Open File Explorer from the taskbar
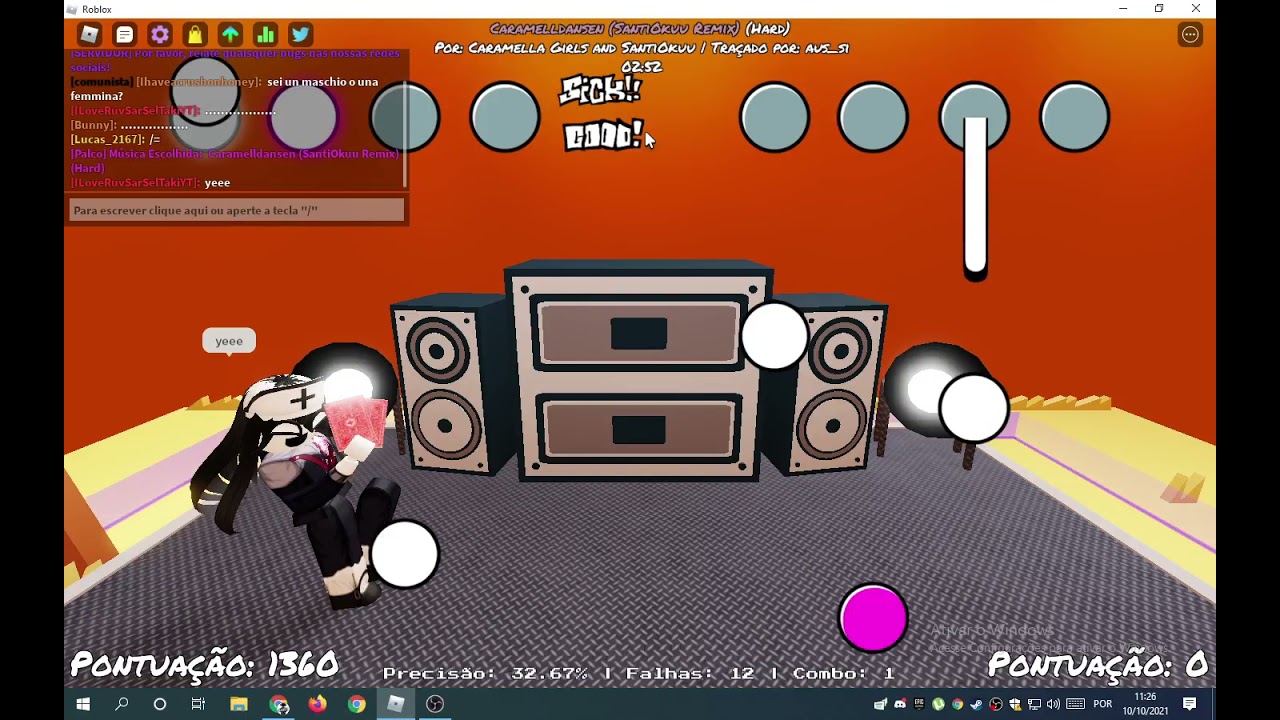The width and height of the screenshot is (1280, 720). click(239, 704)
